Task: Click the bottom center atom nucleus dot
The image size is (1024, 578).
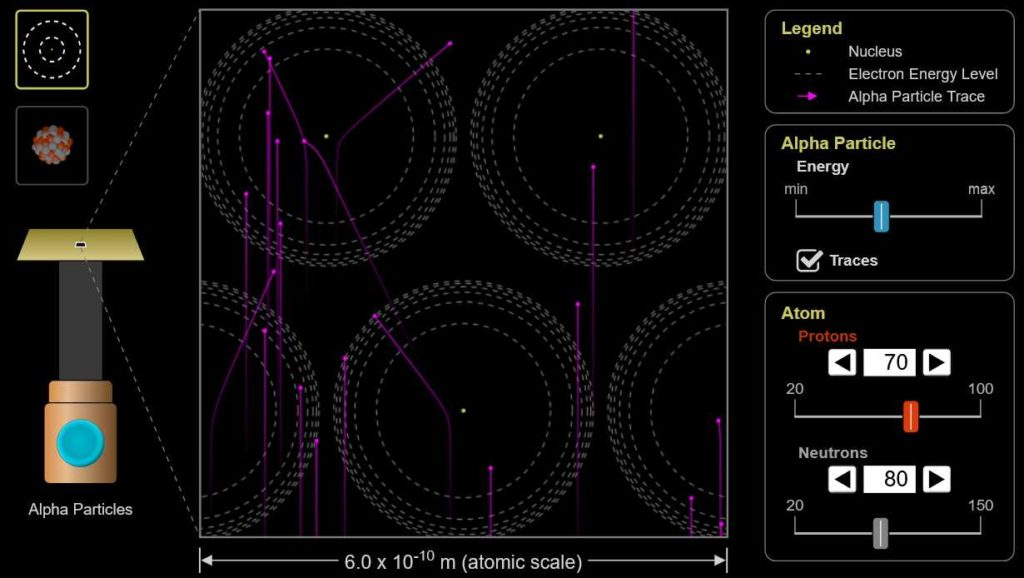Action: [464, 411]
